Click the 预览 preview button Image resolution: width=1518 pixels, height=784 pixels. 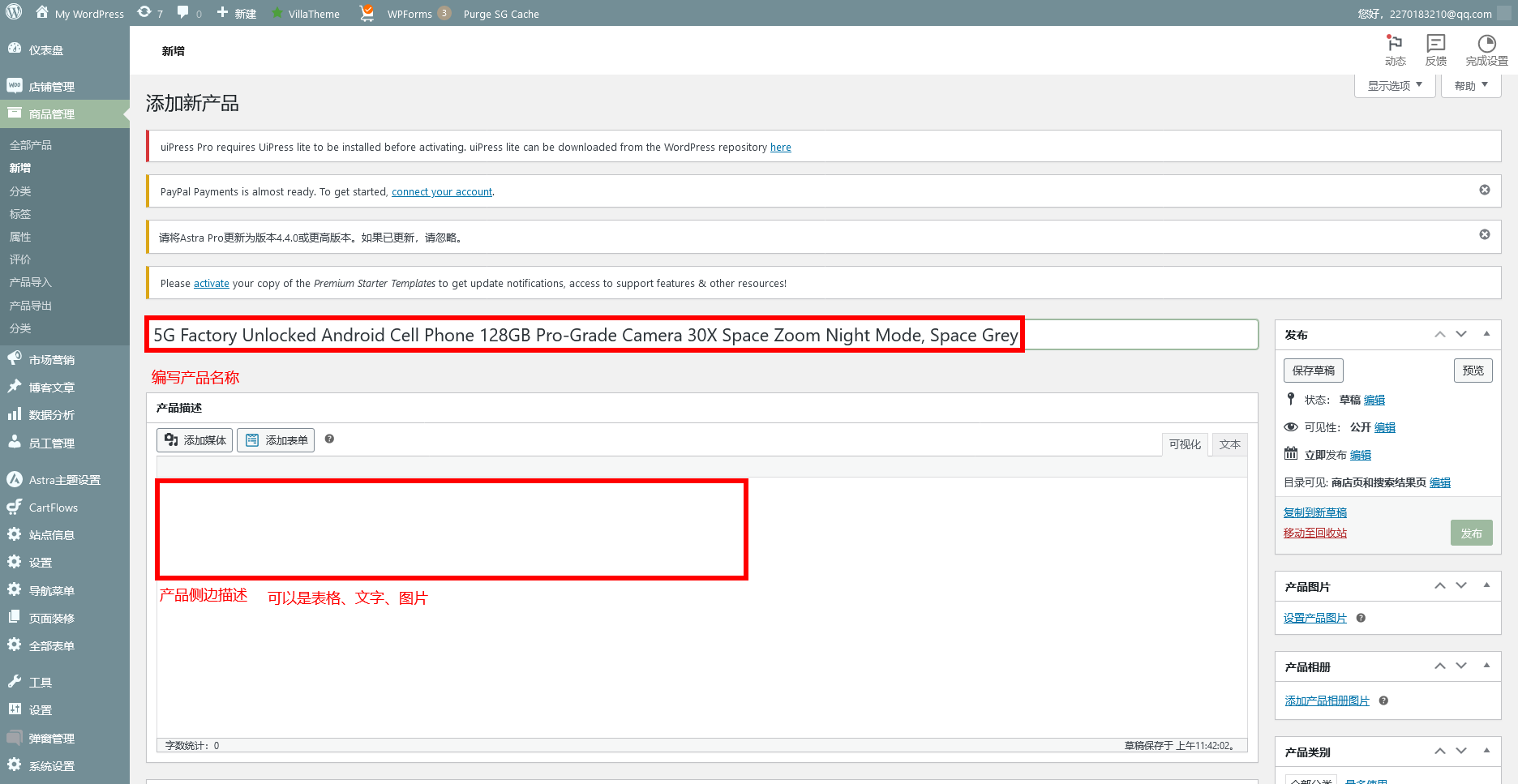[x=1473, y=371]
